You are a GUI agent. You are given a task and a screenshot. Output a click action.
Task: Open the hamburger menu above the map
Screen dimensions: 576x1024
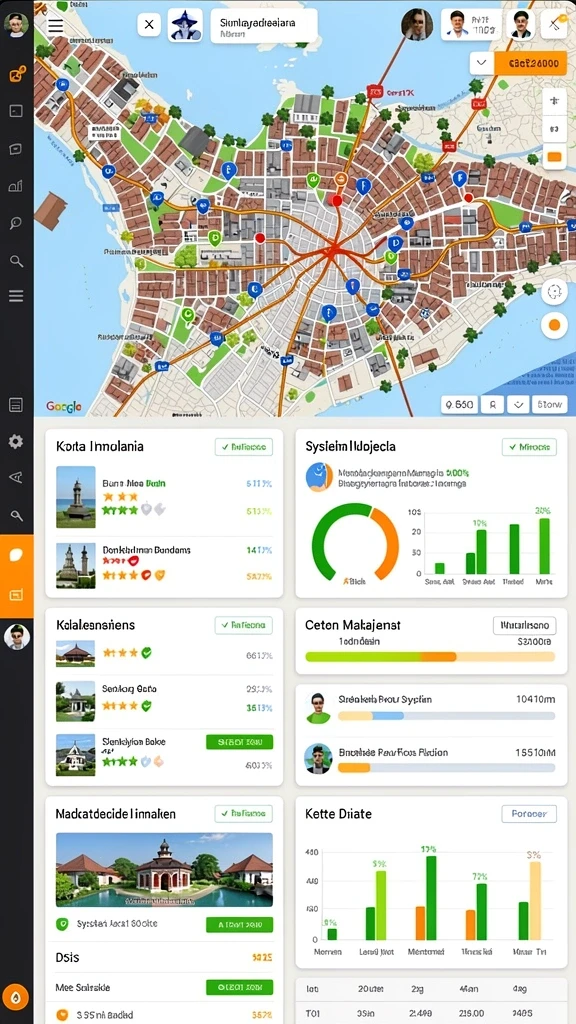[x=56, y=25]
